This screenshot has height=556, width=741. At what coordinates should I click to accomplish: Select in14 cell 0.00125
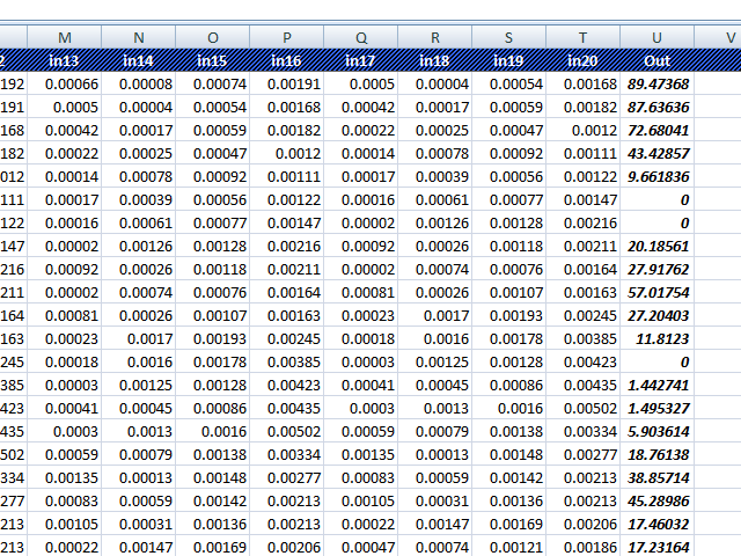(138, 385)
